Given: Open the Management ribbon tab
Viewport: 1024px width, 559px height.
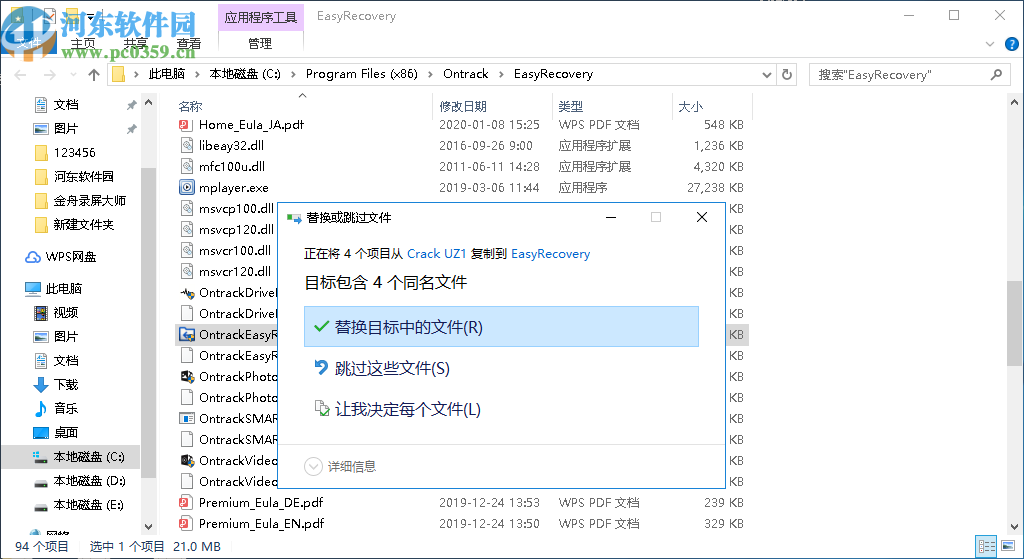Looking at the screenshot, I should point(260,44).
